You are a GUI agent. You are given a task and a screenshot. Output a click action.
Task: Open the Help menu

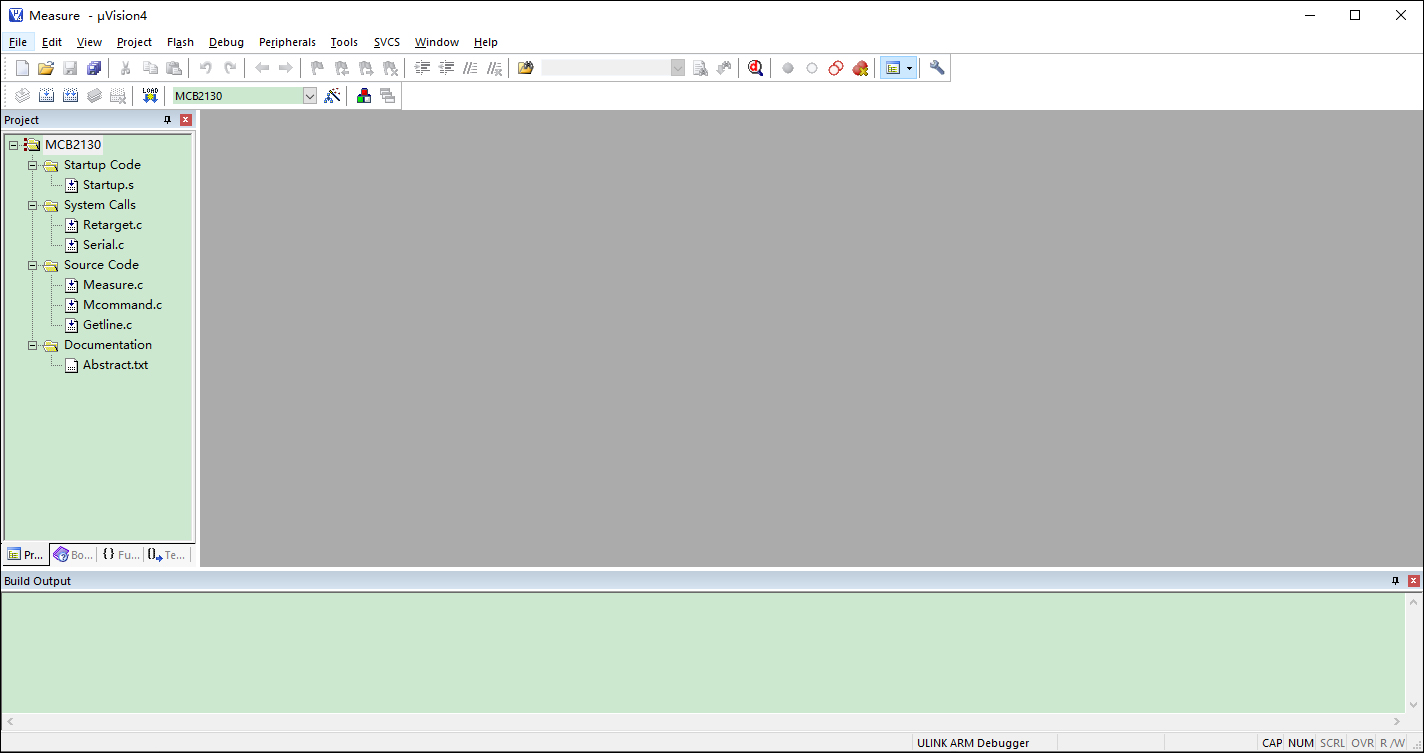tap(486, 42)
